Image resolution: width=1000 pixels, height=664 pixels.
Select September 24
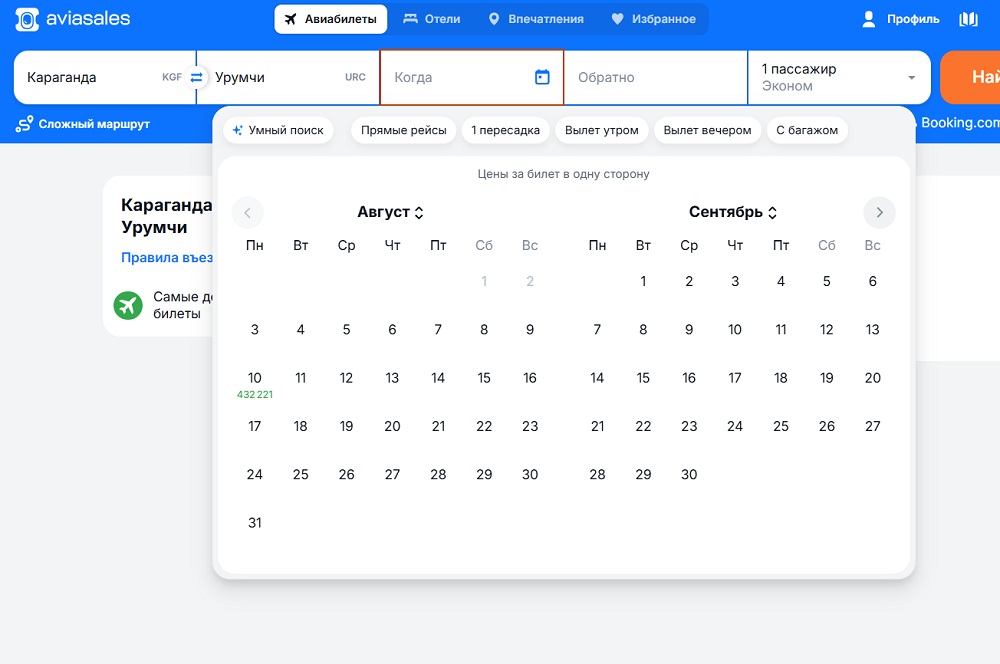(x=735, y=426)
